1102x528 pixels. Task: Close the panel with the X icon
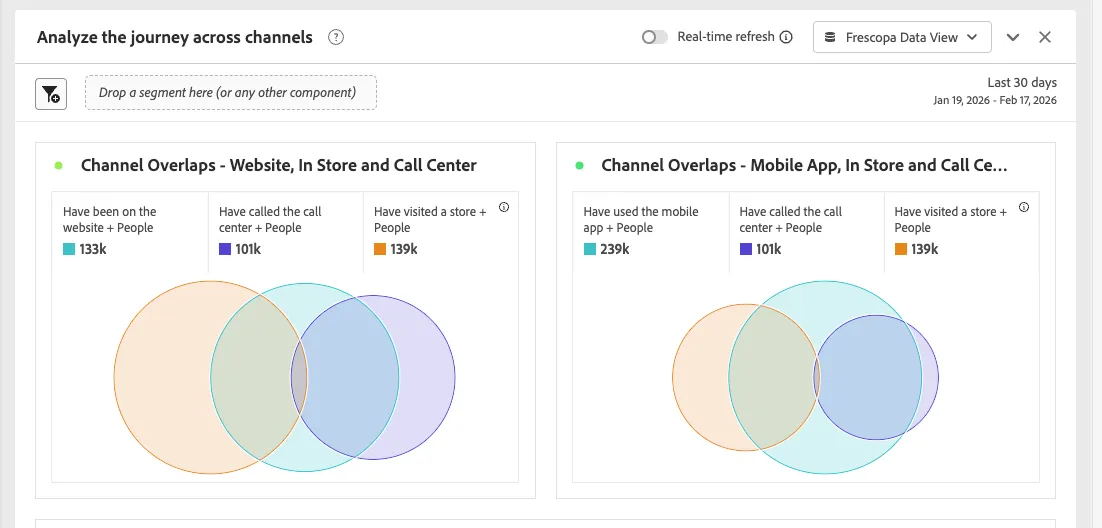pos(1045,37)
